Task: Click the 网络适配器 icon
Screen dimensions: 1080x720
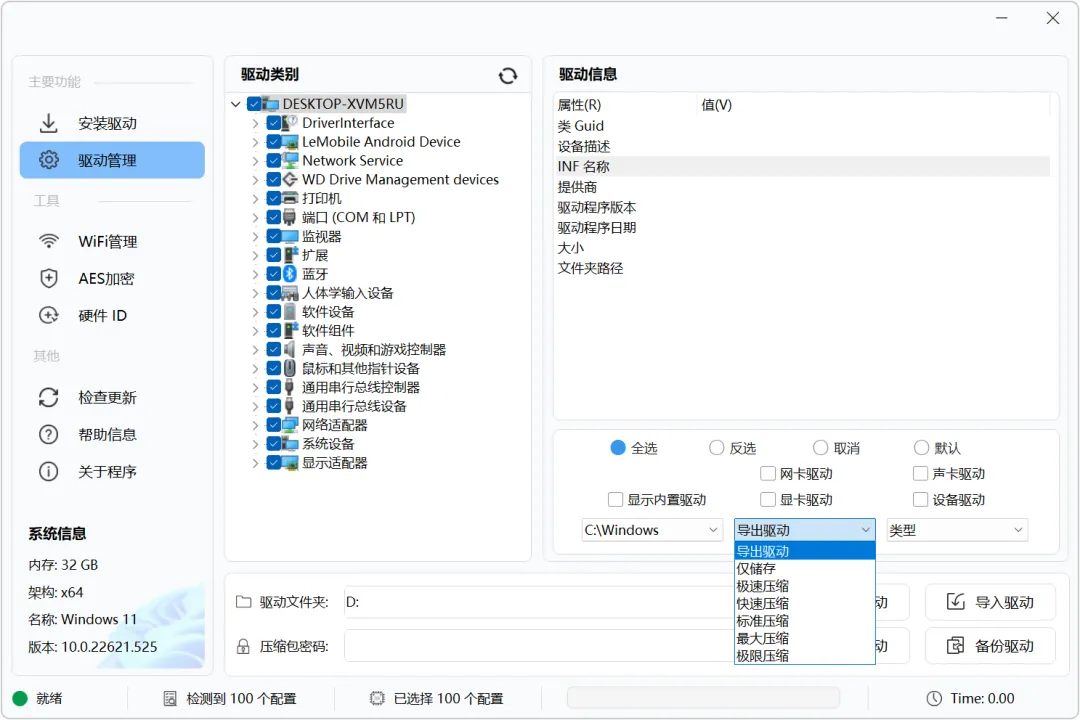Action: [x=290, y=425]
